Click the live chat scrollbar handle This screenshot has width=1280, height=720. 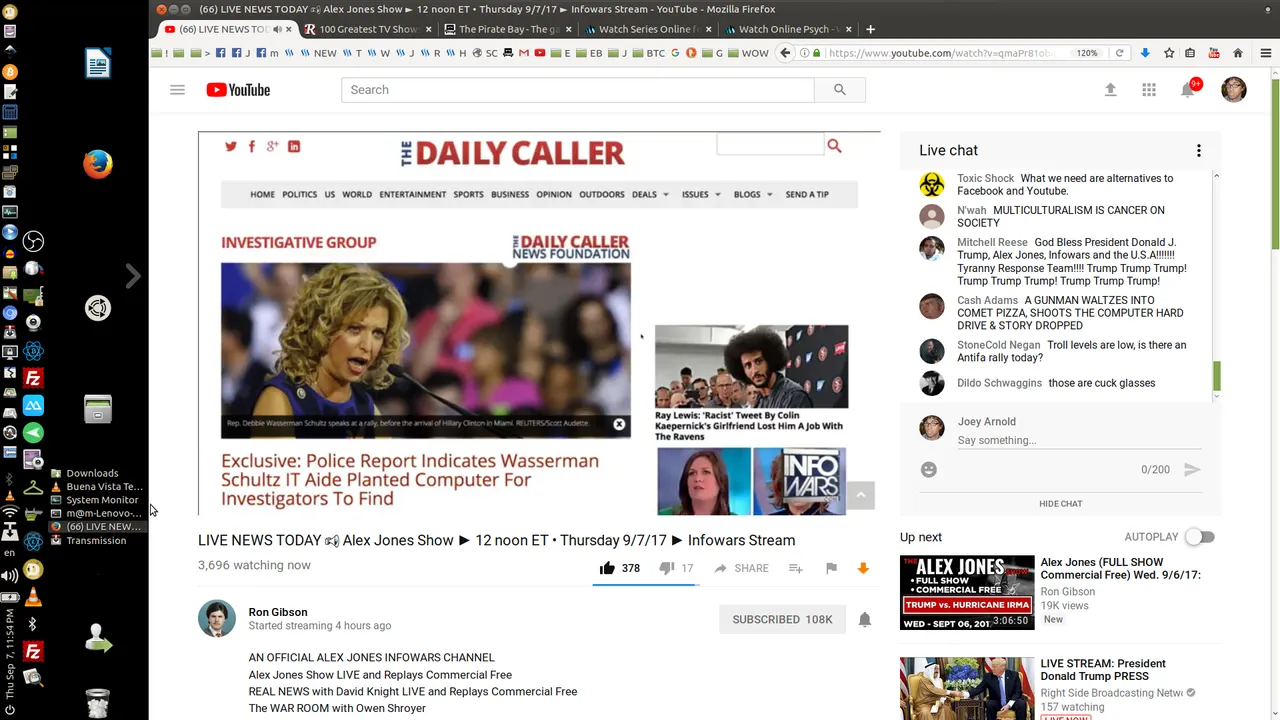[1217, 377]
